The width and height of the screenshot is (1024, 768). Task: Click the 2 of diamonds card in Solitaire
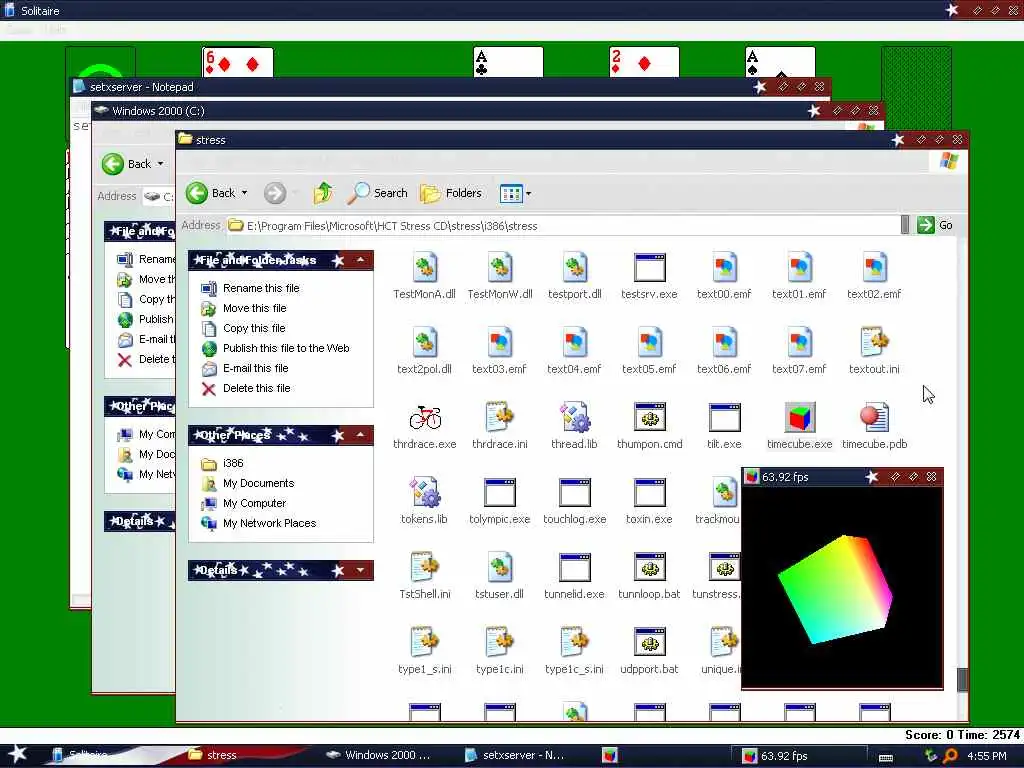[x=644, y=63]
